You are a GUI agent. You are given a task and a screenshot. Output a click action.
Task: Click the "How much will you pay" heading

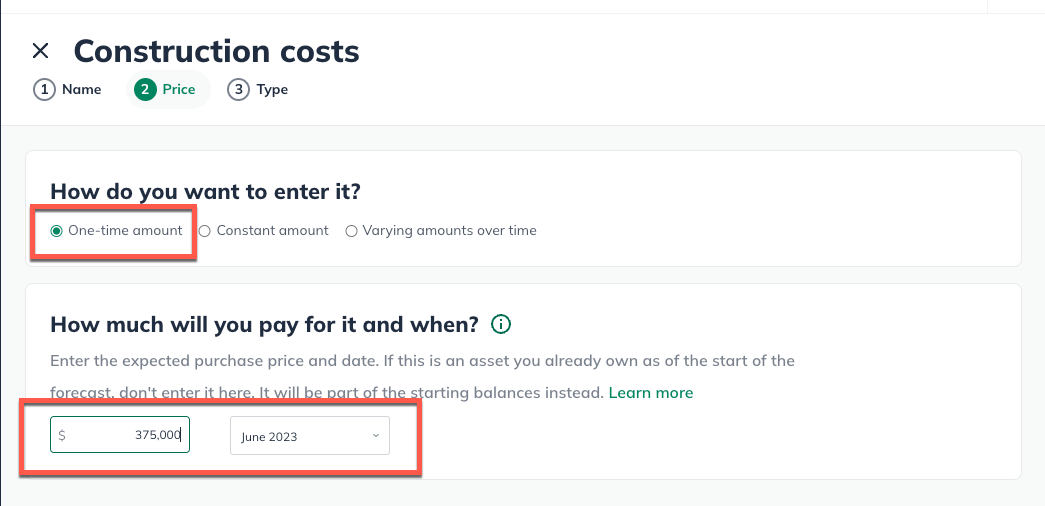[x=265, y=325]
